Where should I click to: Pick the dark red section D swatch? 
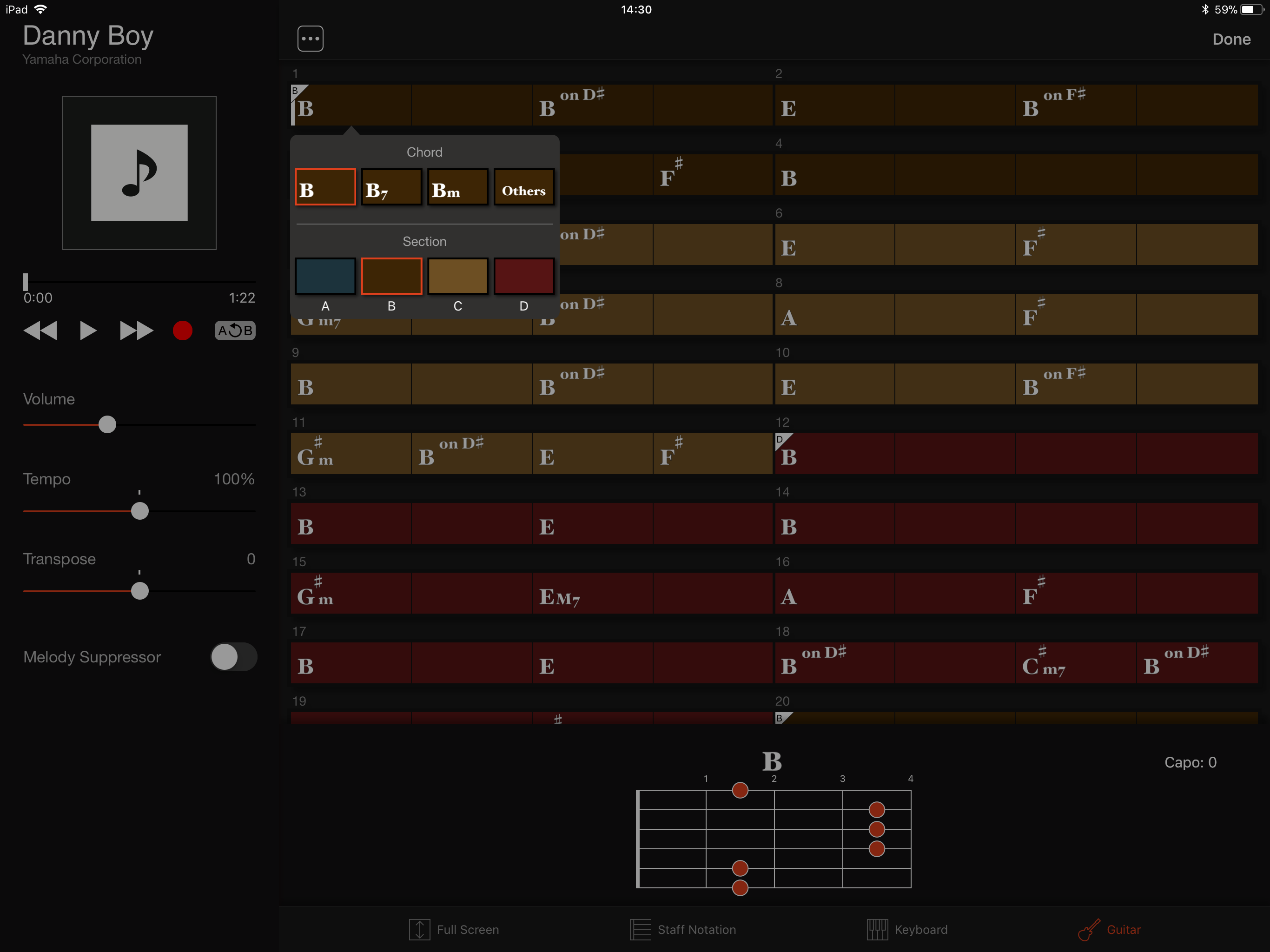click(523, 276)
